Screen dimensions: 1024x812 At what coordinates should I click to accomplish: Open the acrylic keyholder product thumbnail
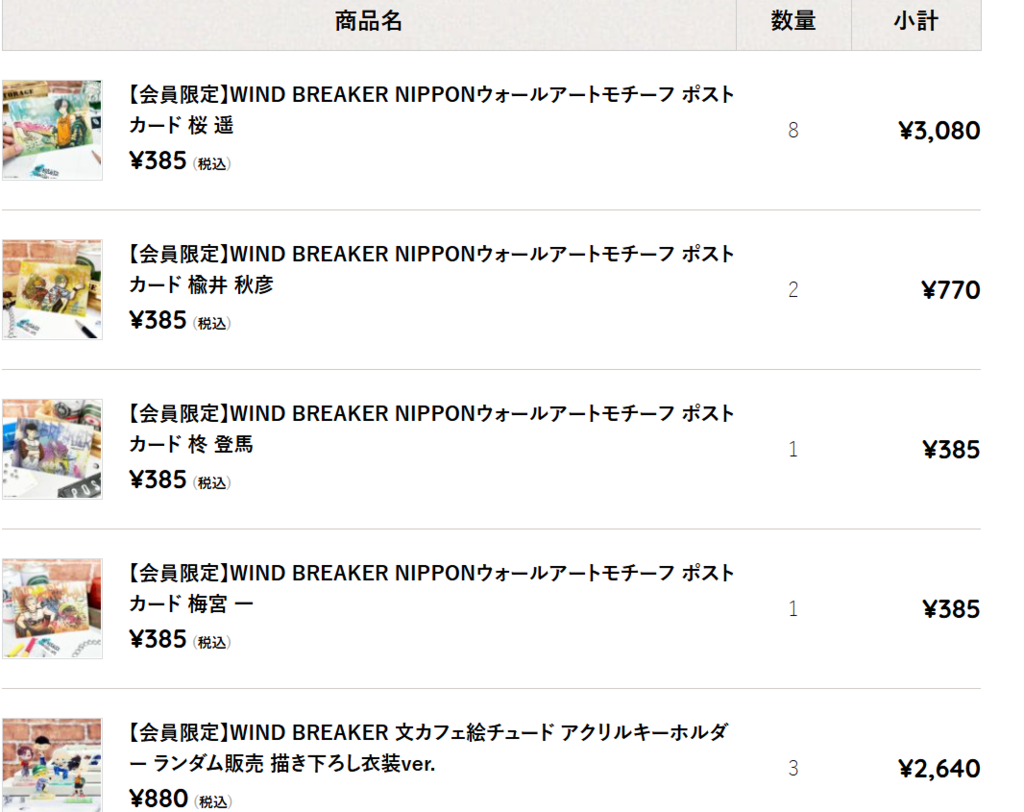[x=52, y=765]
